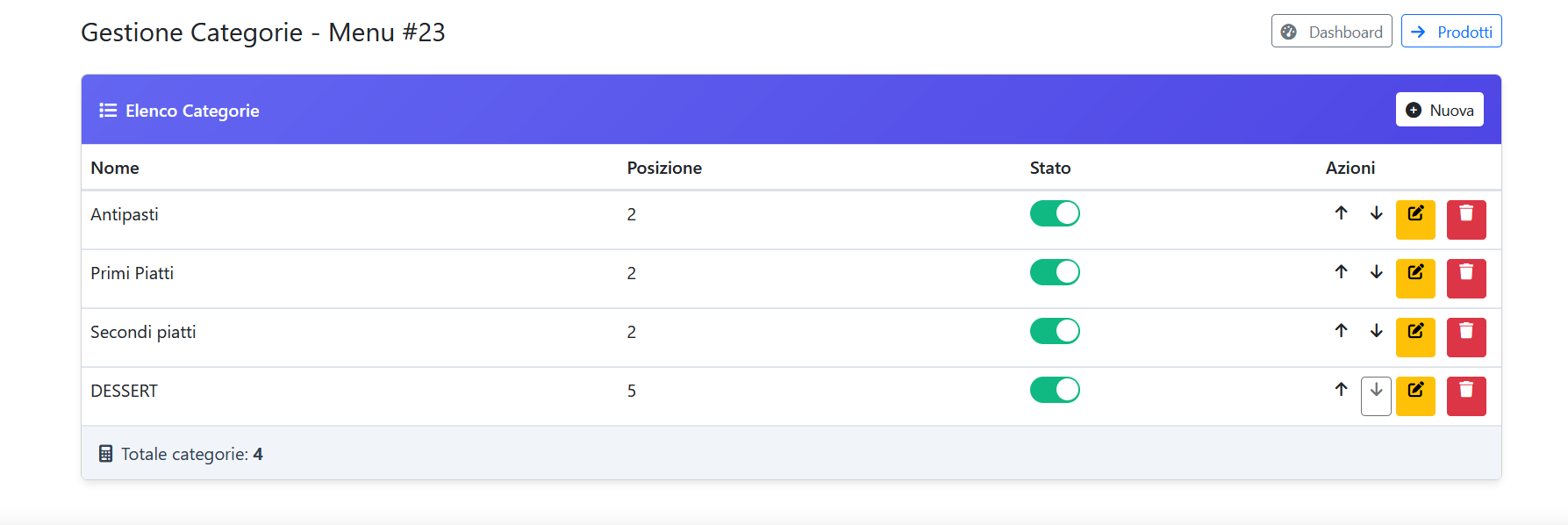Viewport: 1568px width, 525px height.
Task: Delete the Antipasti category
Action: point(1466,219)
